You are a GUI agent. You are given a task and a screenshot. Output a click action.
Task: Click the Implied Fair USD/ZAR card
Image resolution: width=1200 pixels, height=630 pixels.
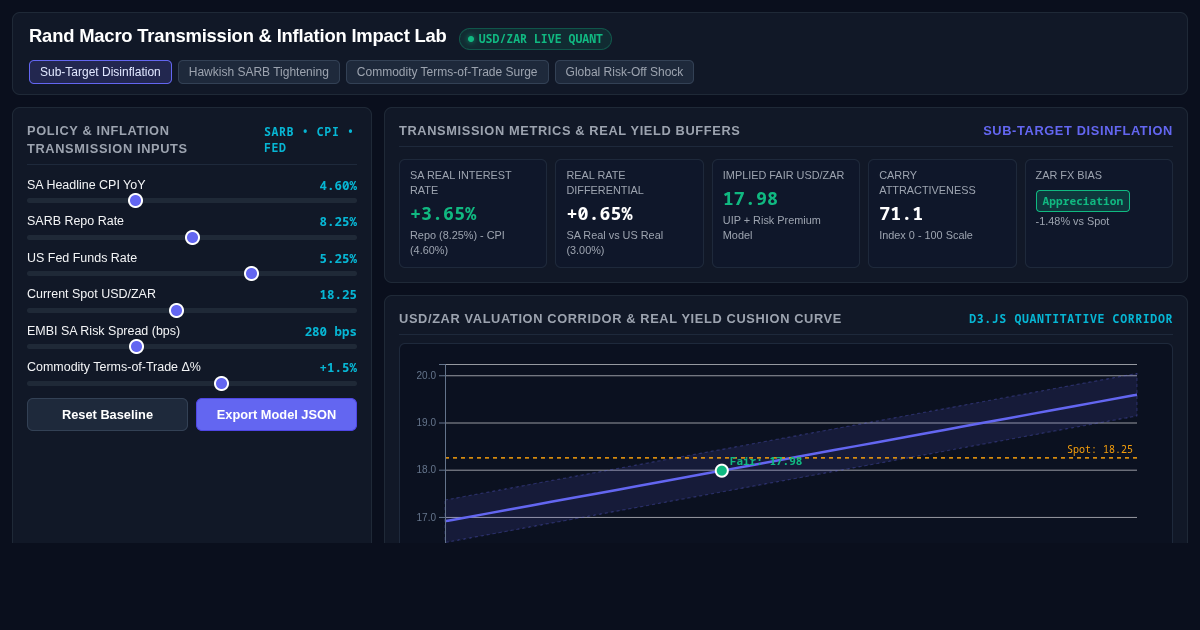(x=786, y=213)
